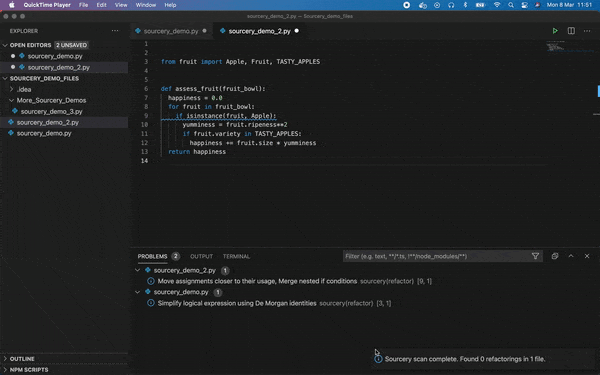Collapse the More_Sourcery_Demos folder
Image resolution: width=600 pixels, height=375 pixels.
click(x=12, y=100)
